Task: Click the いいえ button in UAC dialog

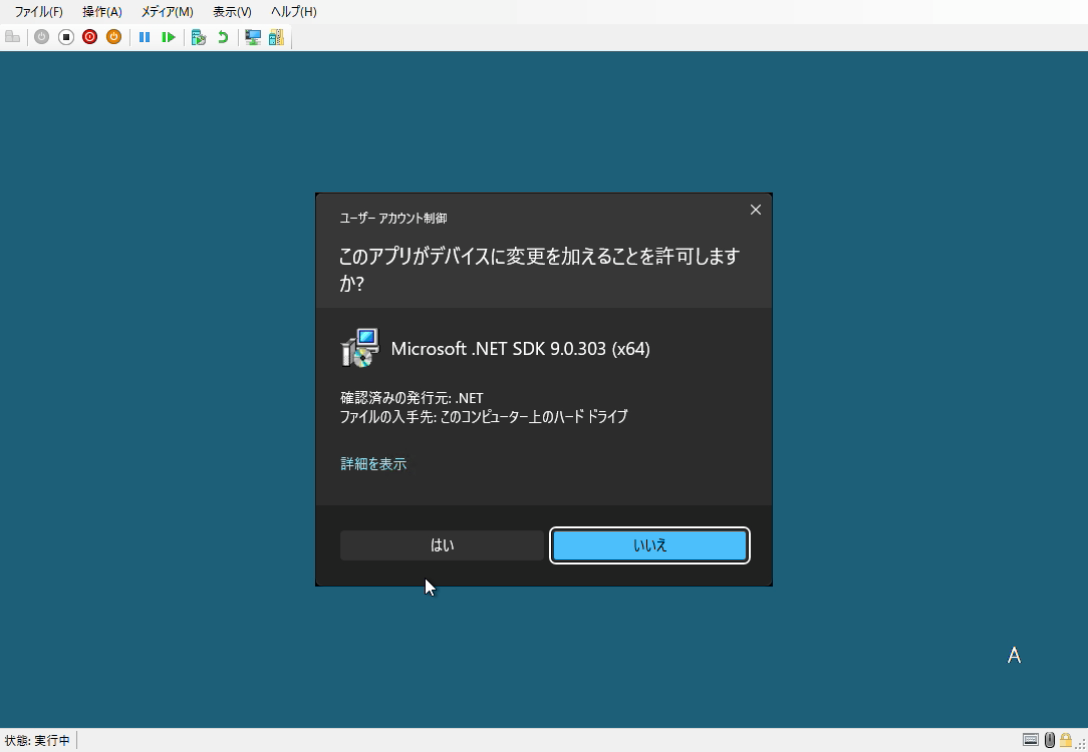Action: pos(649,545)
